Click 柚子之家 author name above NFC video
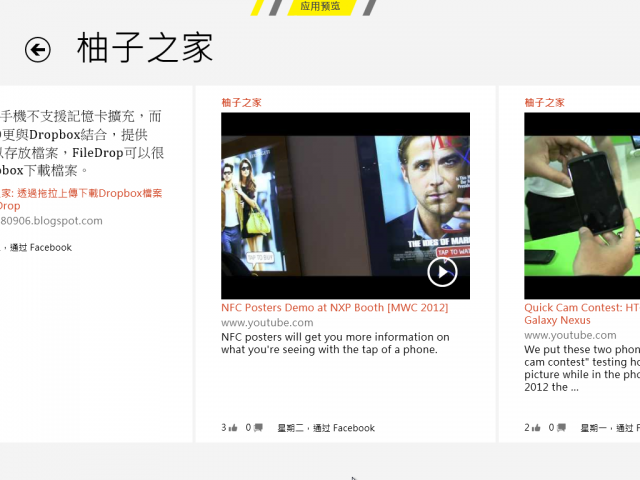This screenshot has width=640, height=480. [x=241, y=102]
